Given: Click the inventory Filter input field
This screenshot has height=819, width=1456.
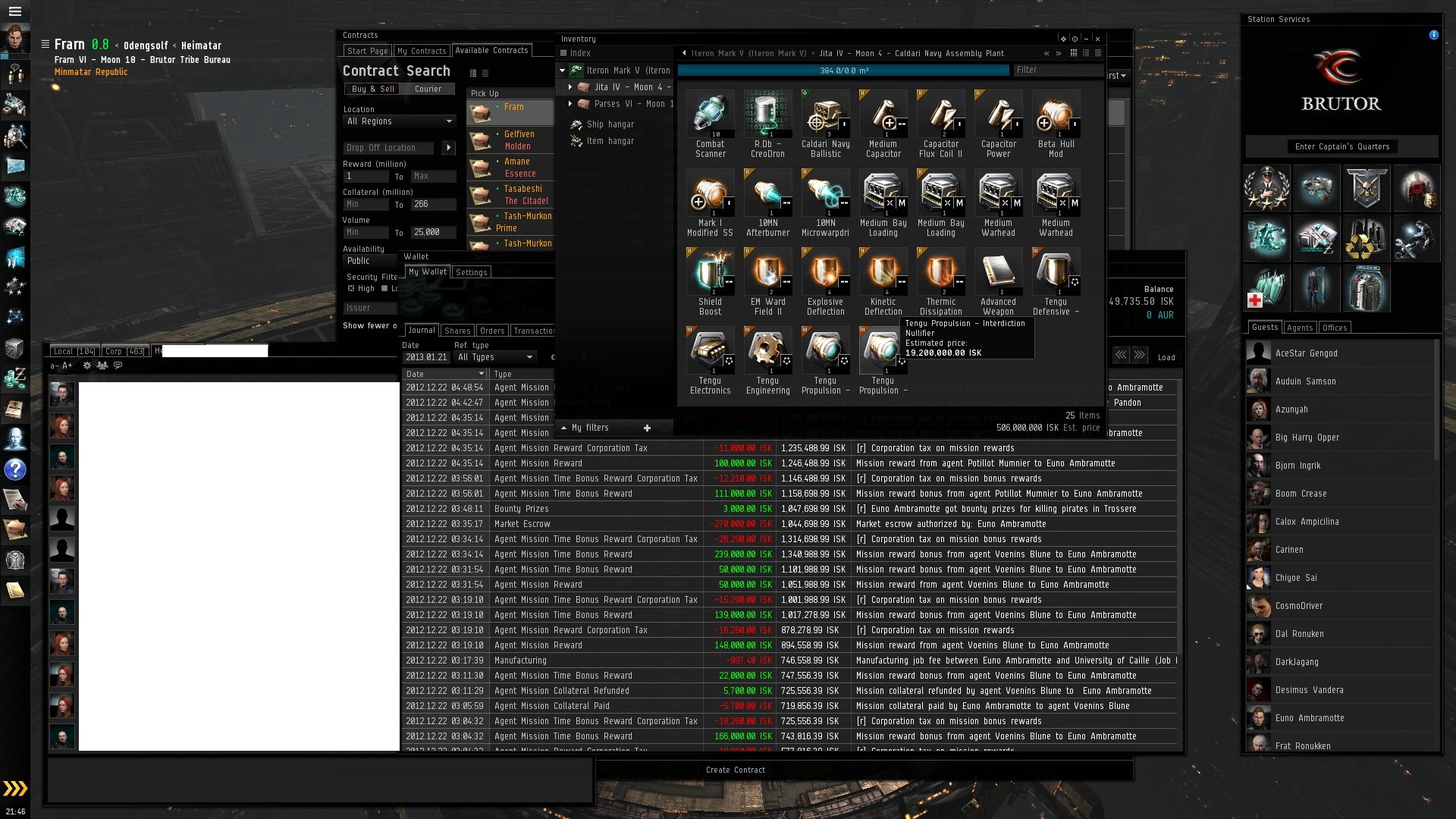Looking at the screenshot, I should coord(1058,70).
